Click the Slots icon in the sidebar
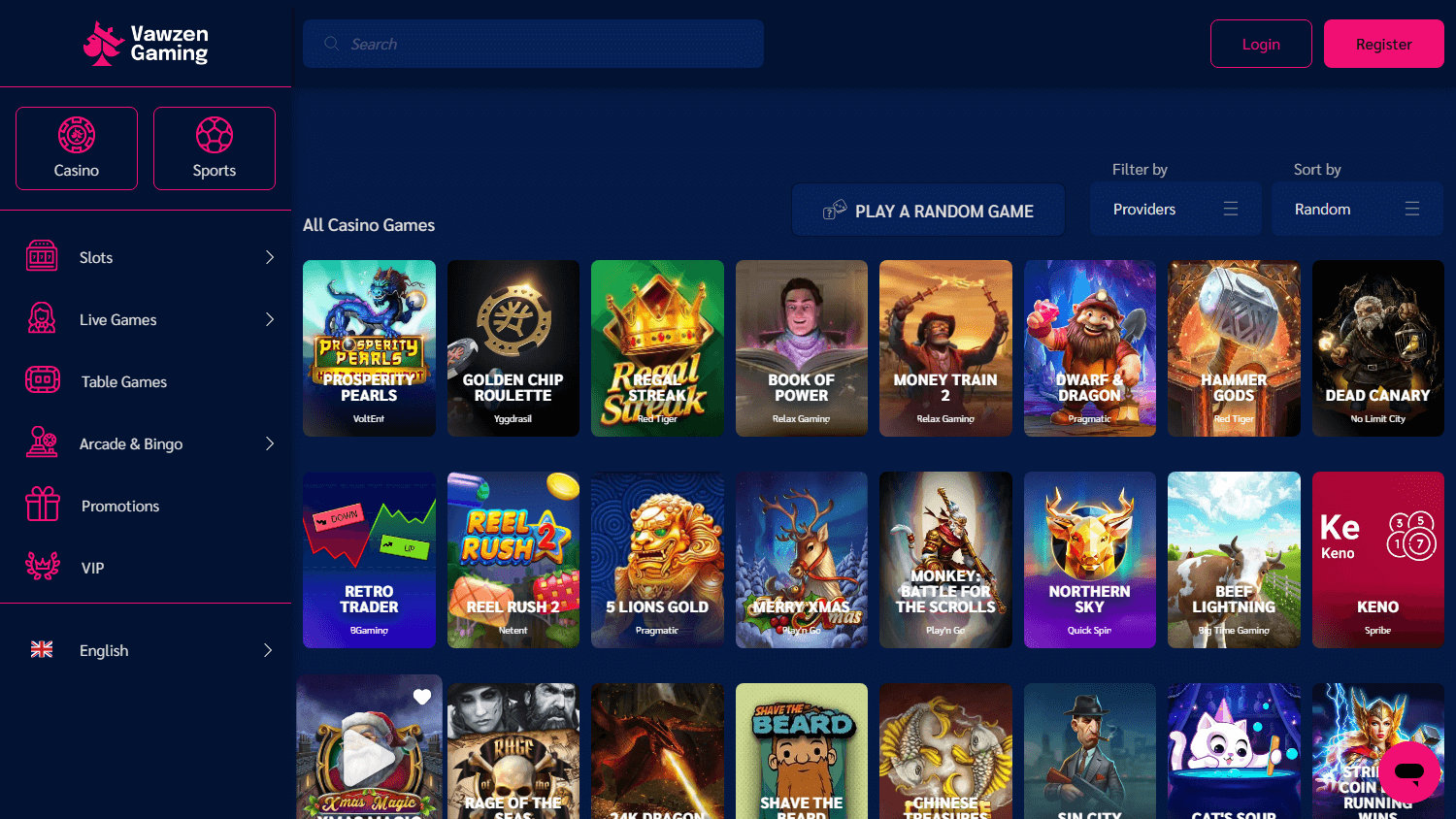Image resolution: width=1456 pixels, height=819 pixels. [x=42, y=256]
